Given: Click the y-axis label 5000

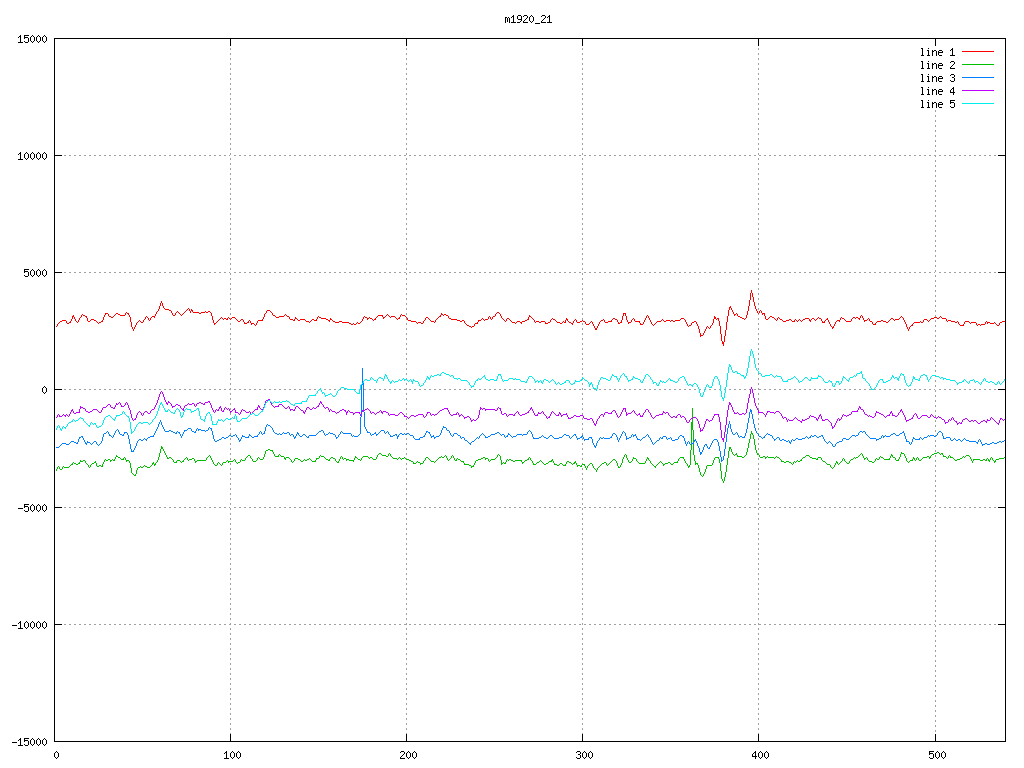Looking at the screenshot, I should coord(36,273).
